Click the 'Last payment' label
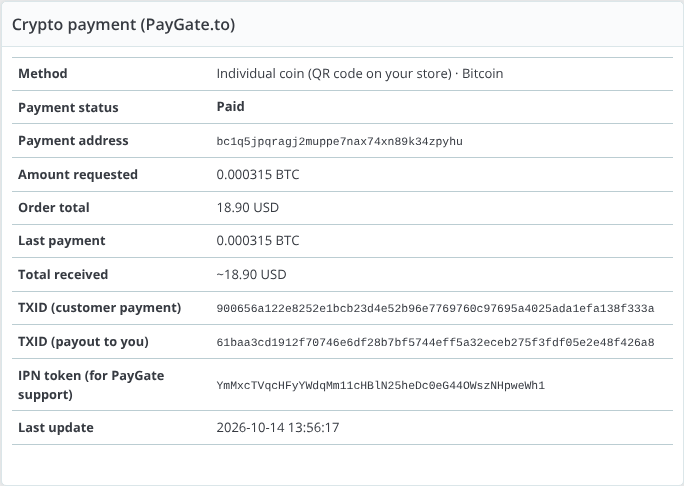This screenshot has height=486, width=684. (62, 241)
